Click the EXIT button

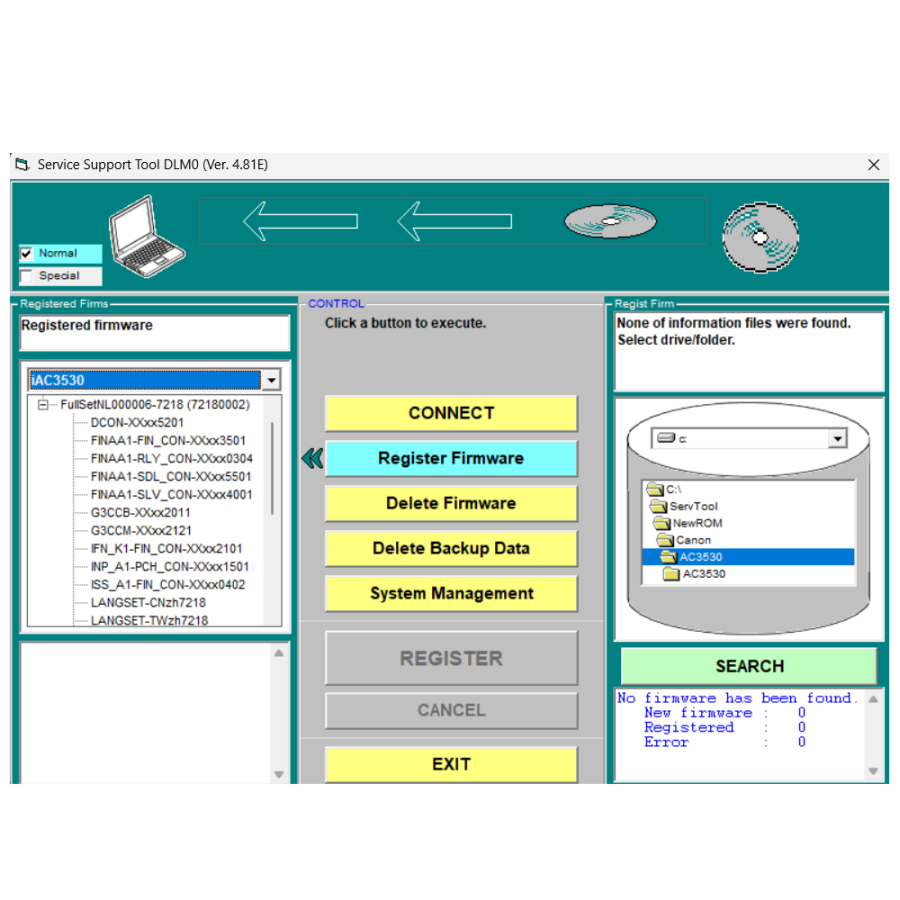(x=451, y=765)
